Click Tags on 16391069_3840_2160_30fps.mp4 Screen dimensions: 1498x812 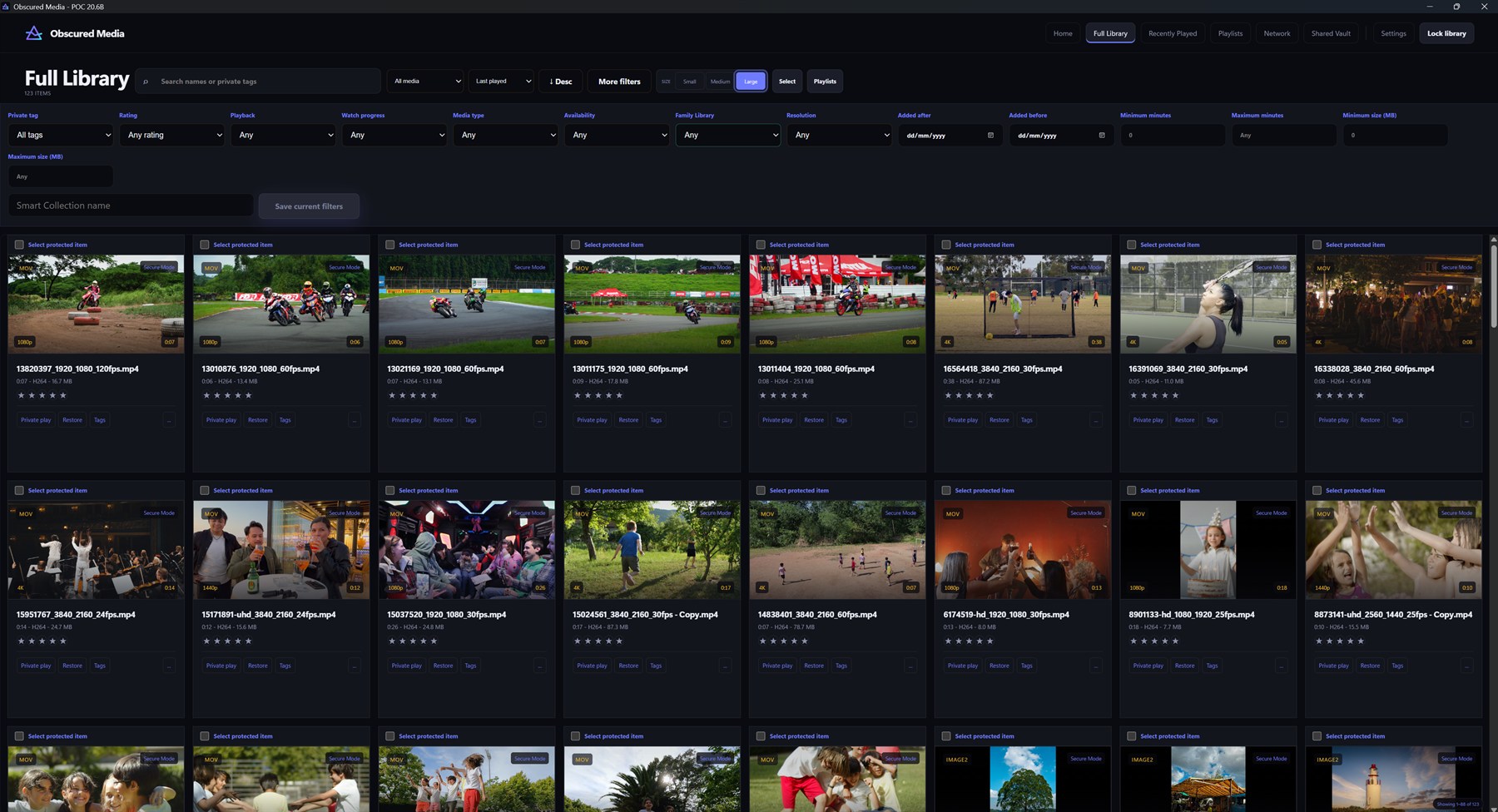tap(1212, 420)
